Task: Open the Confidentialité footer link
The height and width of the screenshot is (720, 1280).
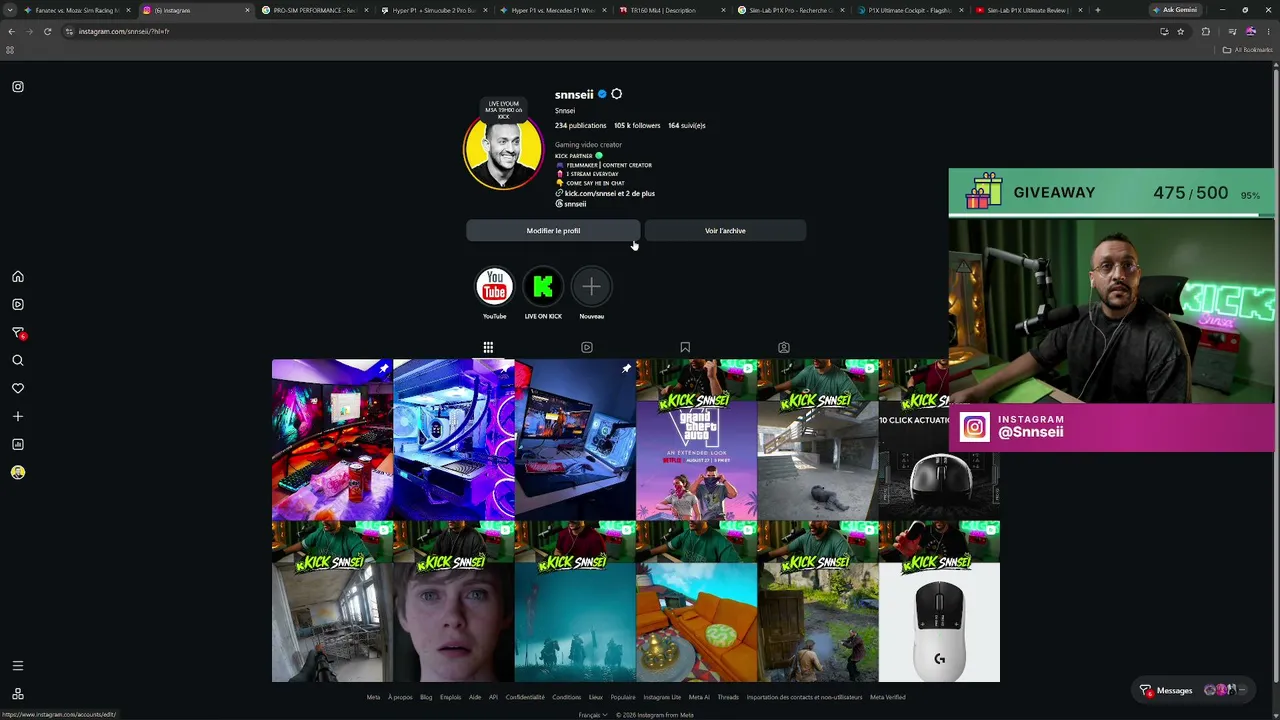Action: [x=525, y=697]
